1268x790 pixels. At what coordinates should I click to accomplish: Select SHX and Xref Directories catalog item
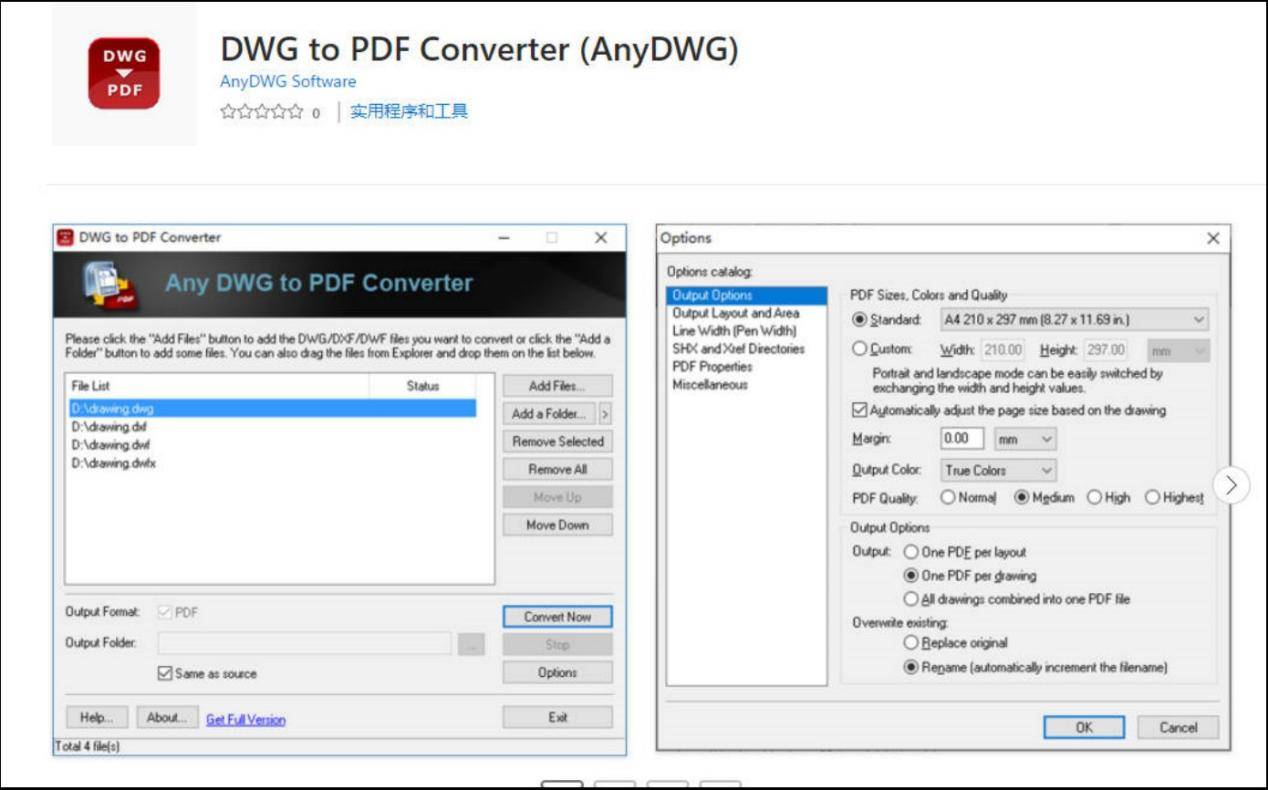[x=739, y=349]
